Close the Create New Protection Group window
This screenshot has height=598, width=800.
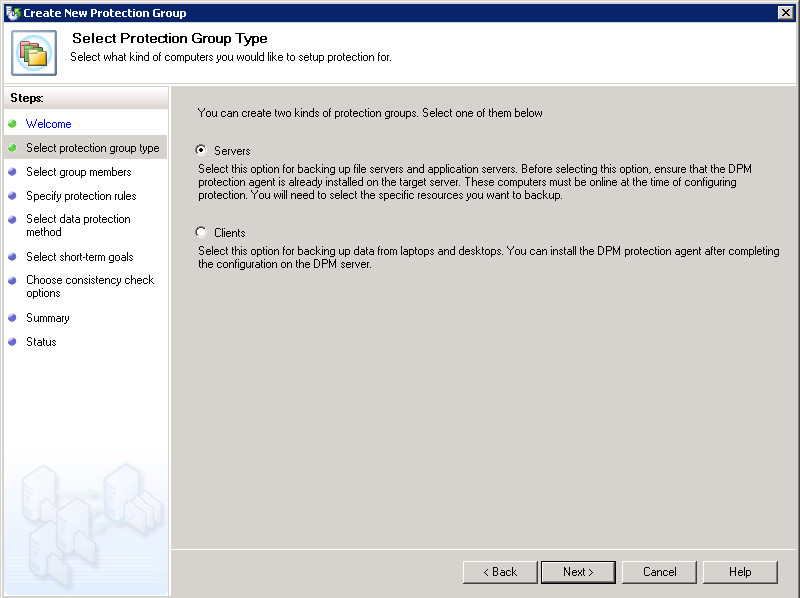pyautogui.click(x=786, y=13)
